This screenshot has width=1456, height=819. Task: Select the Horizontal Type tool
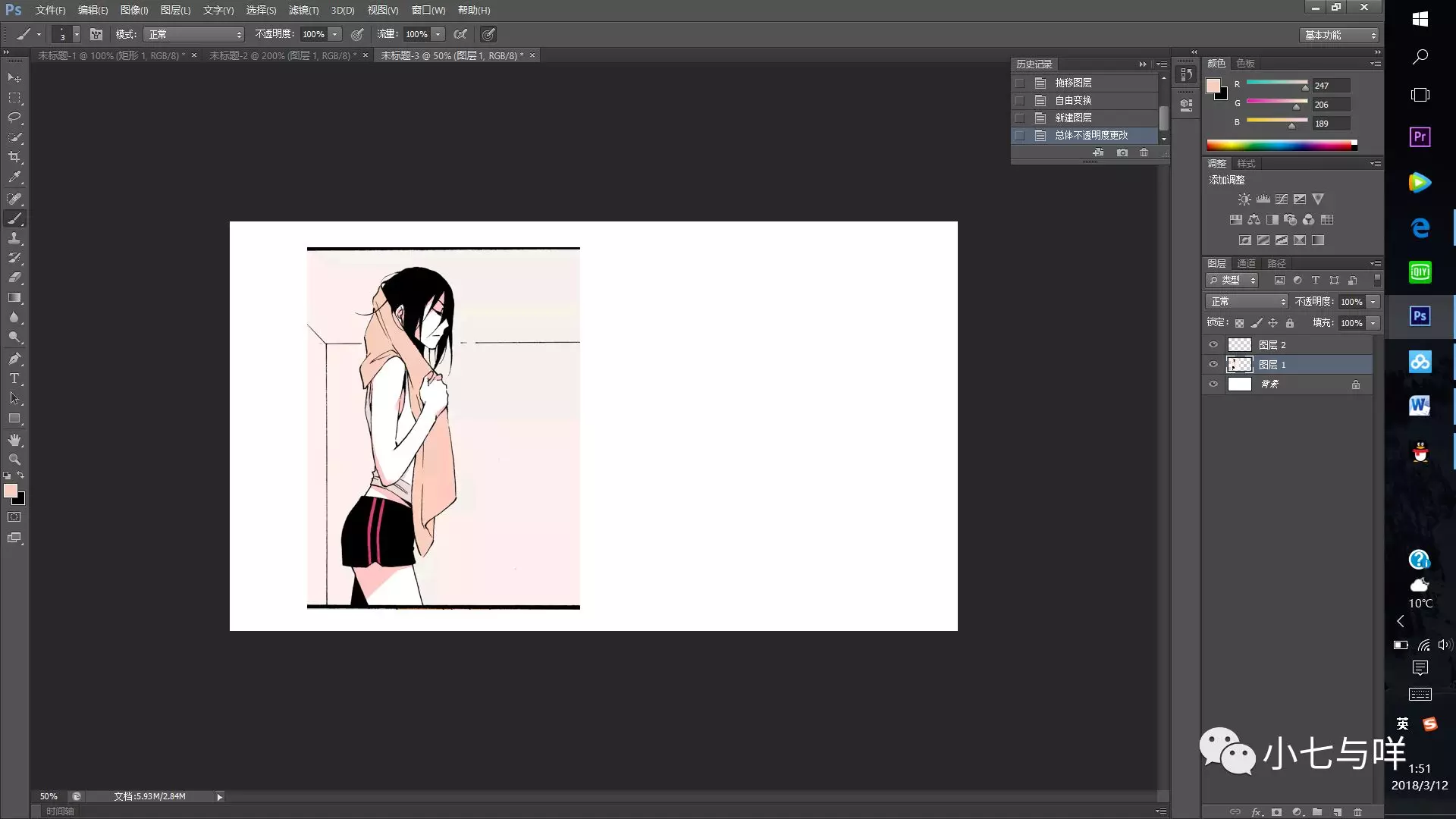click(14, 378)
